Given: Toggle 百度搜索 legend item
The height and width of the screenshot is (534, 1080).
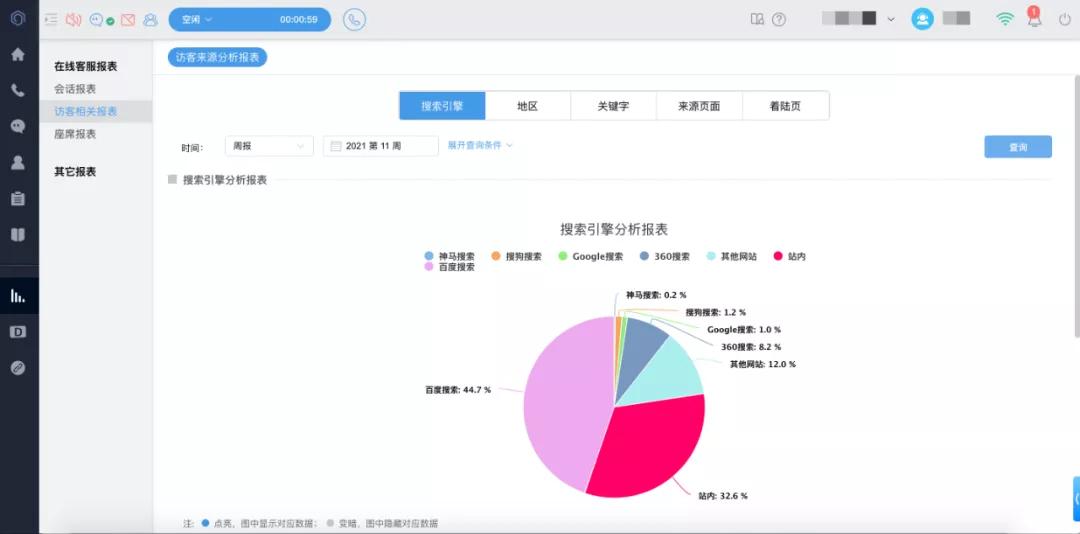Looking at the screenshot, I should coord(450,267).
